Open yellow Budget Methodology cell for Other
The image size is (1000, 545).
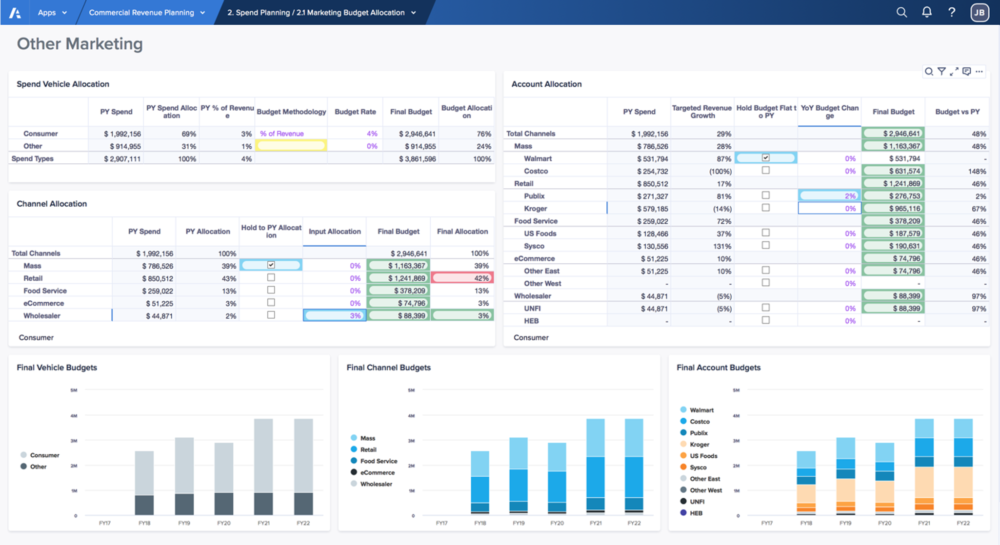coord(291,146)
